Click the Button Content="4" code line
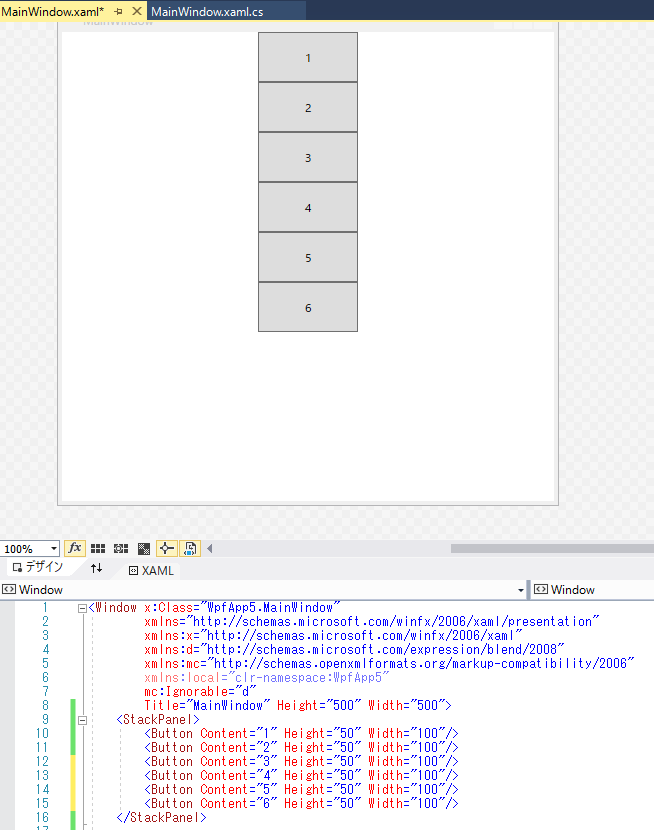 tap(301, 775)
